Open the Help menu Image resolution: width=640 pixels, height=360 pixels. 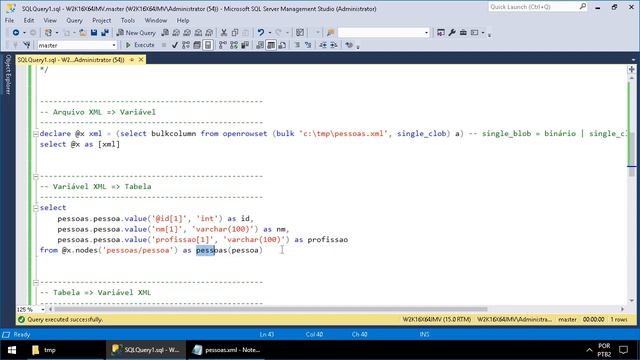click(183, 20)
